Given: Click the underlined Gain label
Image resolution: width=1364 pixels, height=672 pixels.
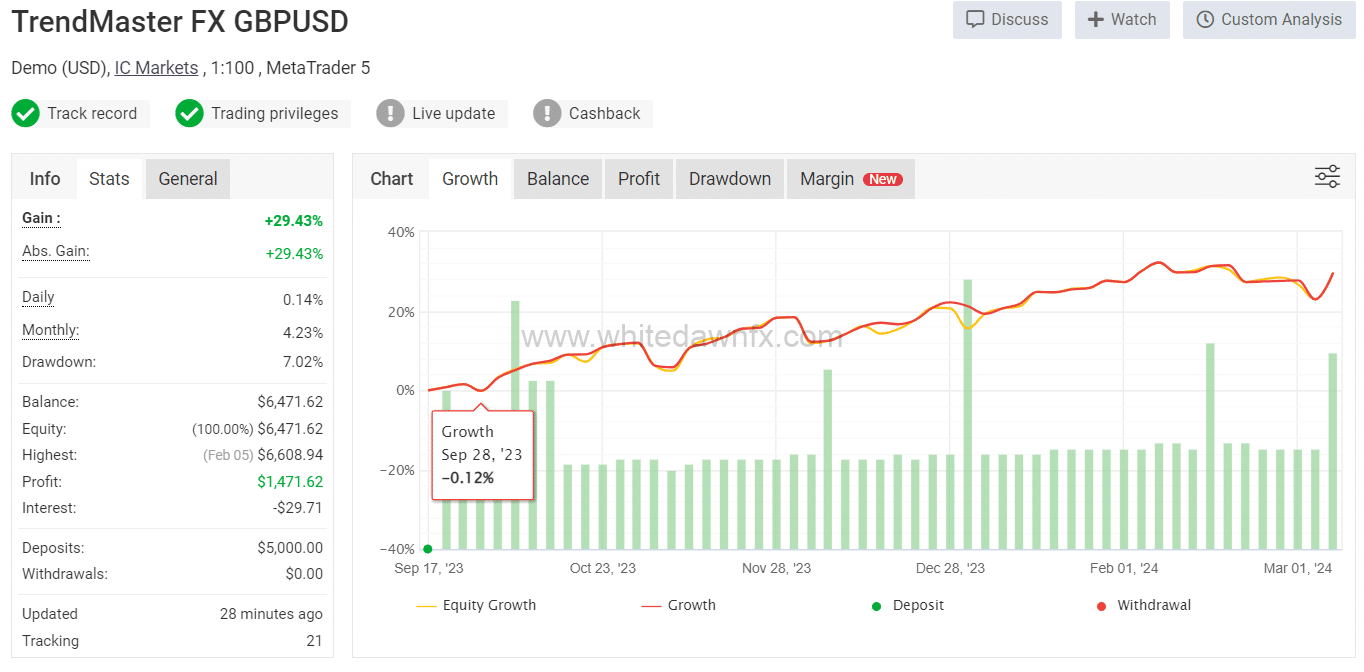Looking at the screenshot, I should tap(41, 218).
